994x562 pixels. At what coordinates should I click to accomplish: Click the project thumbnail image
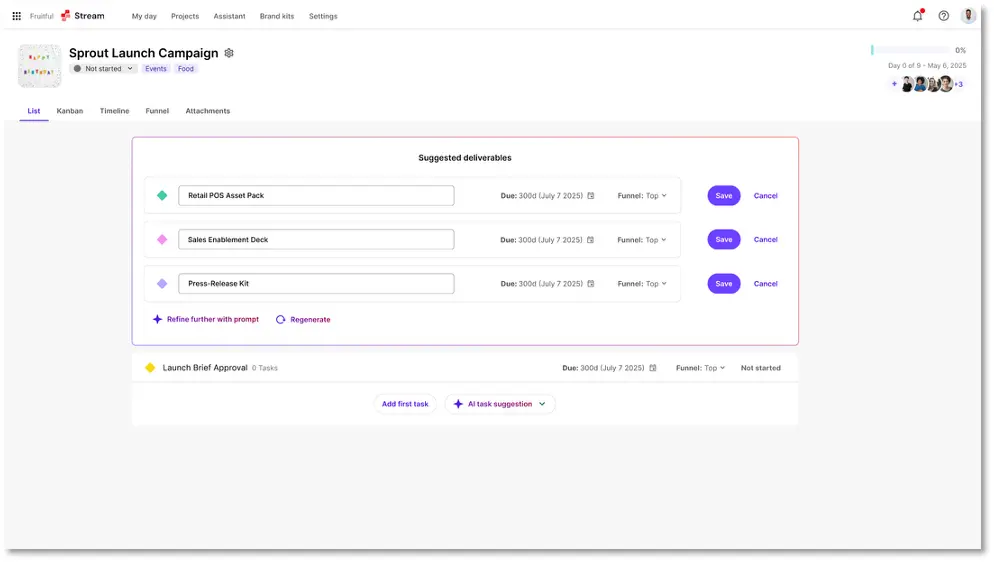39,66
